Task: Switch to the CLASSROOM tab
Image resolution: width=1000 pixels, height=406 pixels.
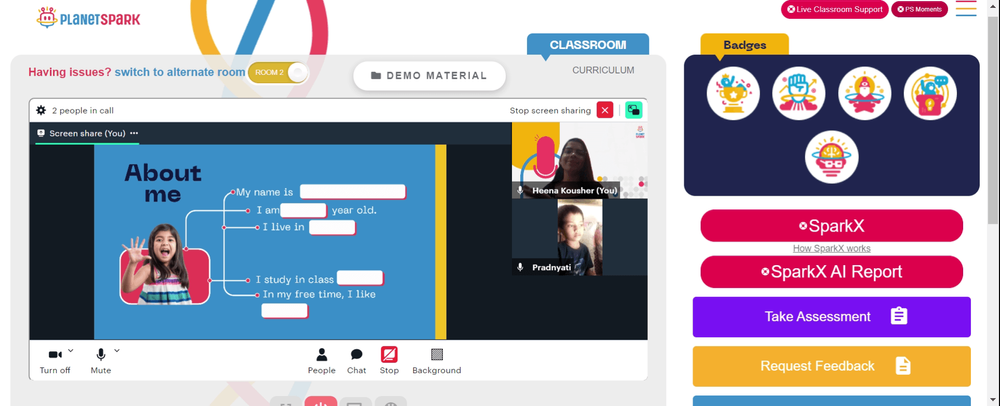Action: point(588,45)
